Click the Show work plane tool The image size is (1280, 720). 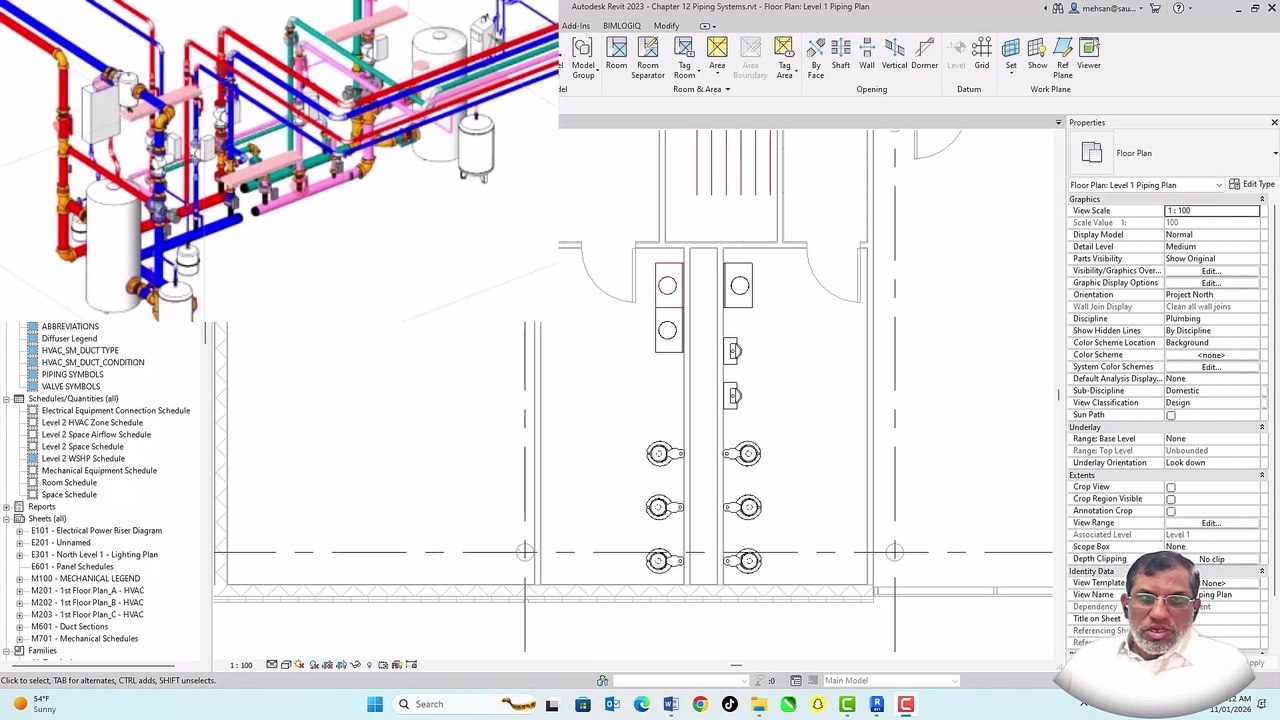coord(1038,55)
